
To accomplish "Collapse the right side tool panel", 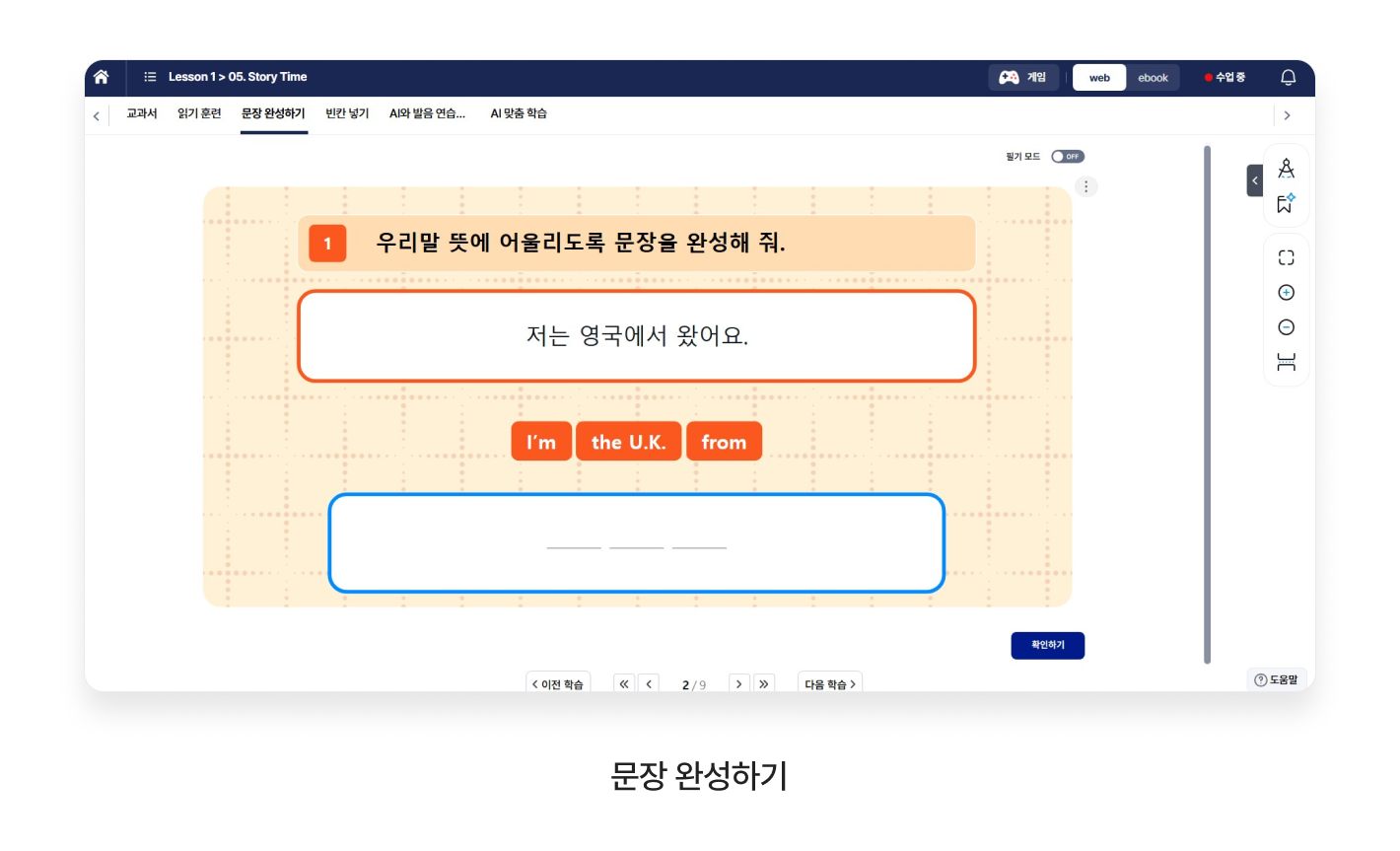I will click(x=1254, y=181).
